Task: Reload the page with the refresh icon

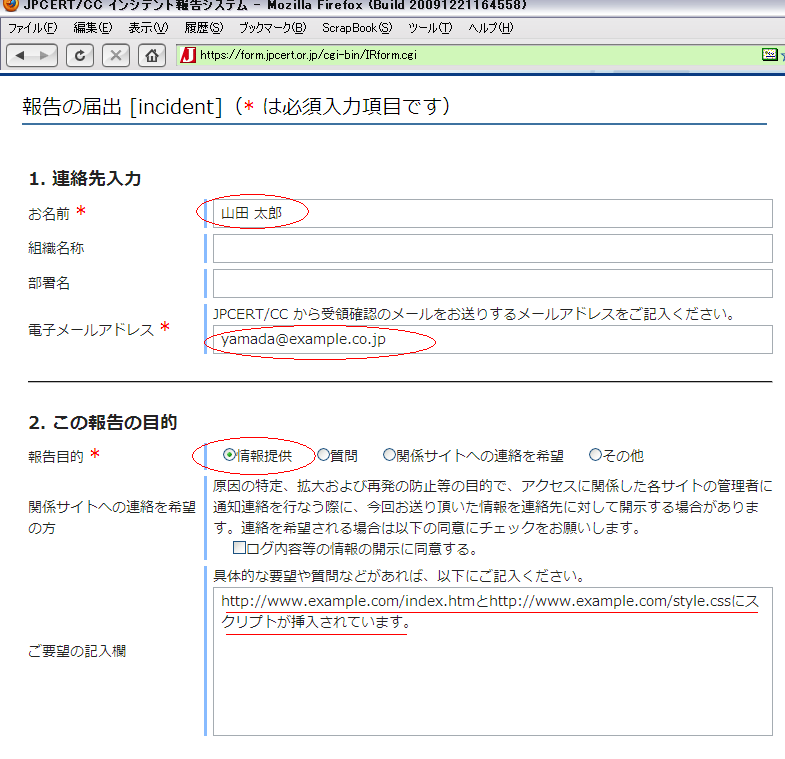Action: pyautogui.click(x=80, y=55)
